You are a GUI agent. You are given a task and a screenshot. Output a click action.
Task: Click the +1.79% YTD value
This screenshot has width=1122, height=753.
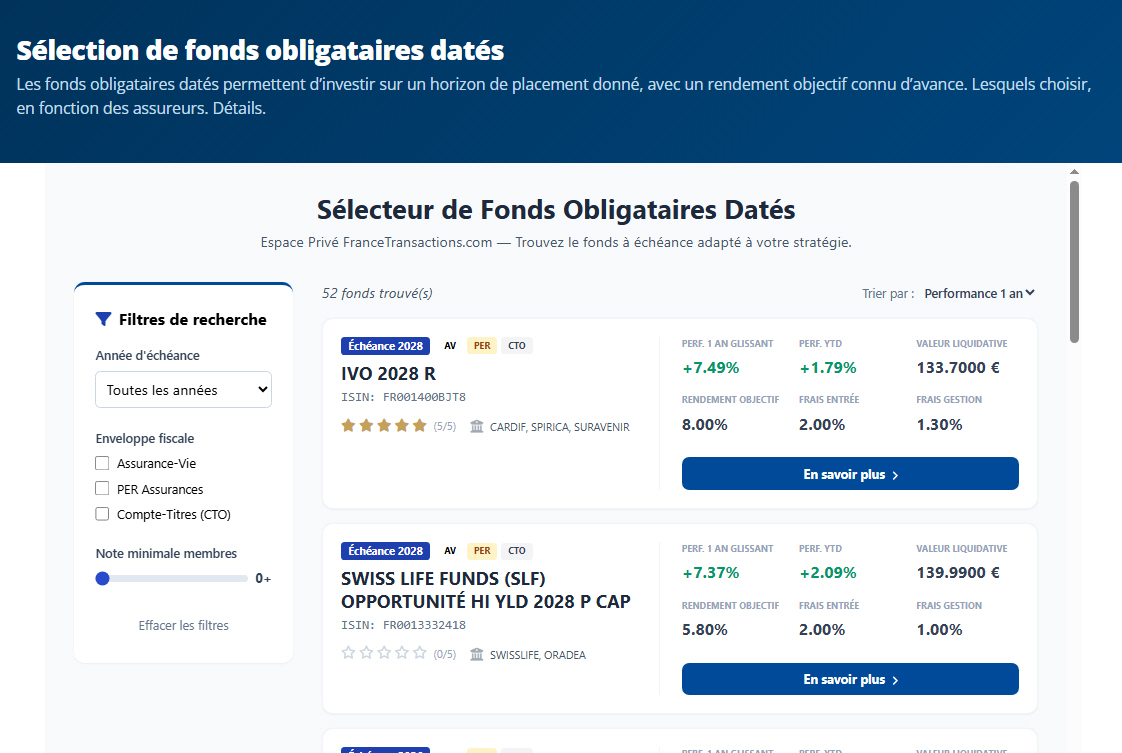828,368
